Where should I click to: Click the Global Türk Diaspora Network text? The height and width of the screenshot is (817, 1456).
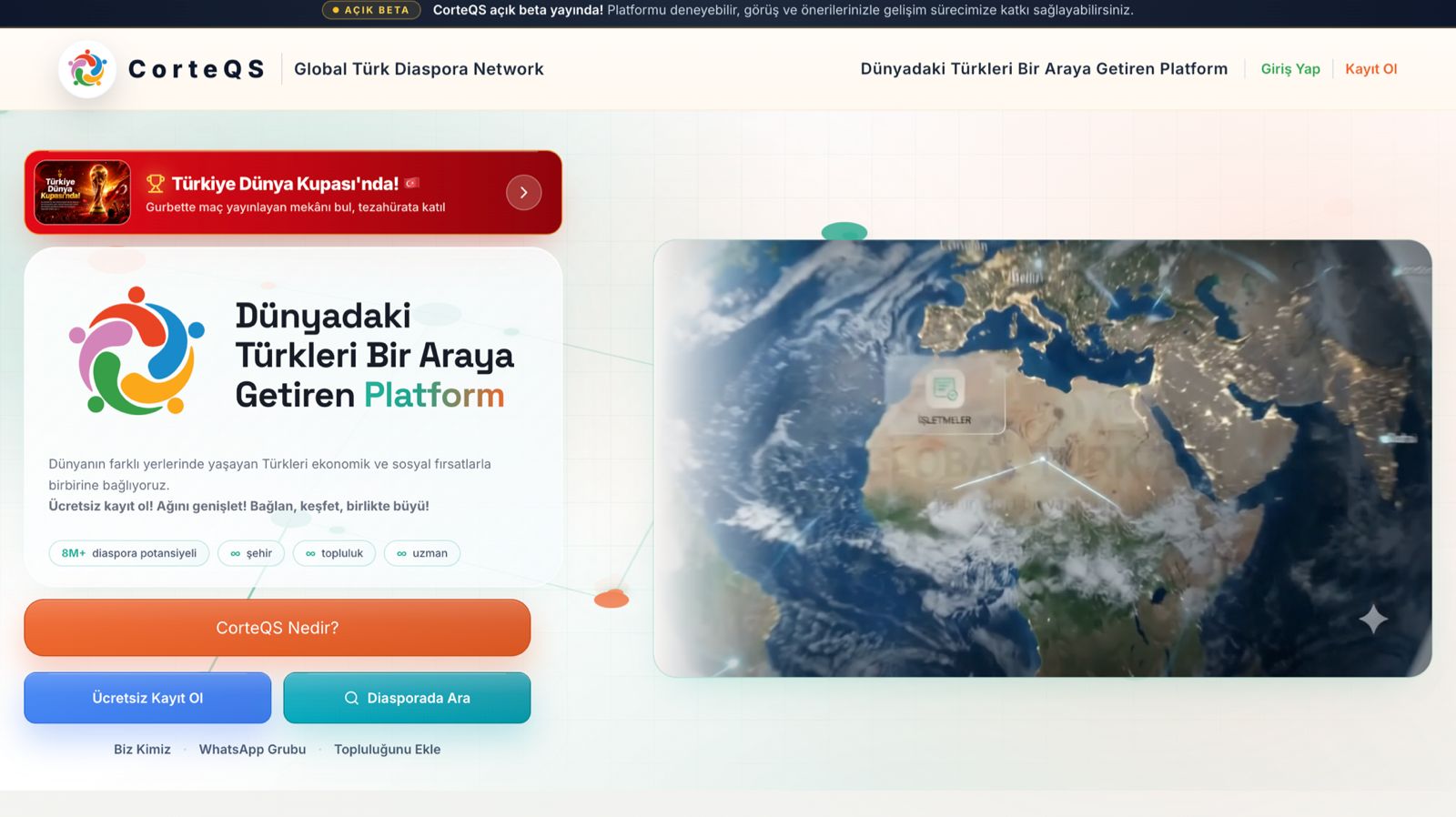pos(419,69)
